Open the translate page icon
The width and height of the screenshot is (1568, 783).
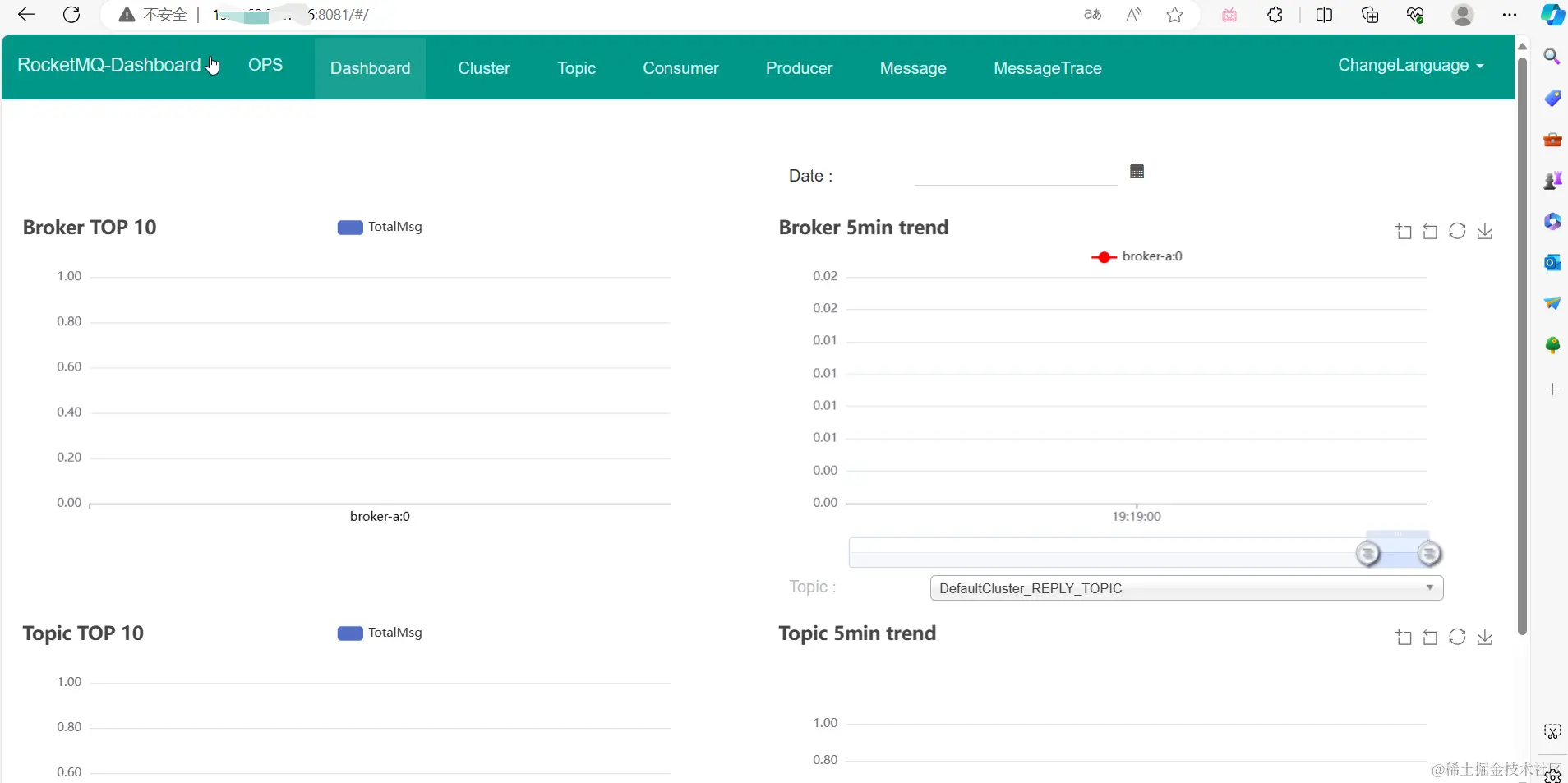point(1092,15)
